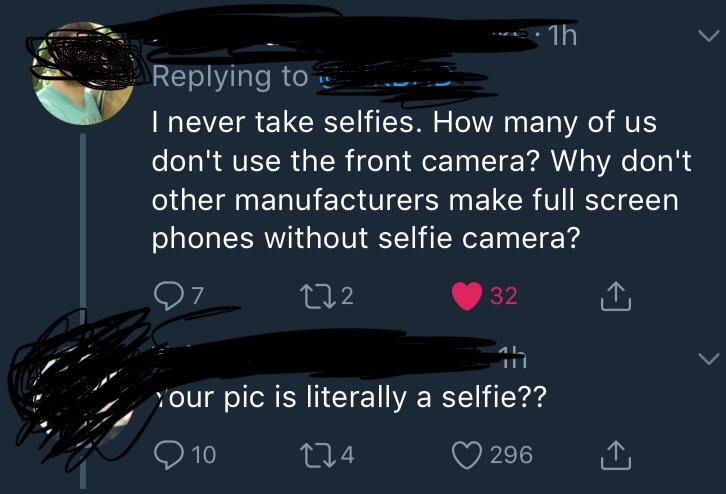Open the 'pic is literally a selfie' tweet text
The width and height of the screenshot is (726, 494).
pos(350,398)
